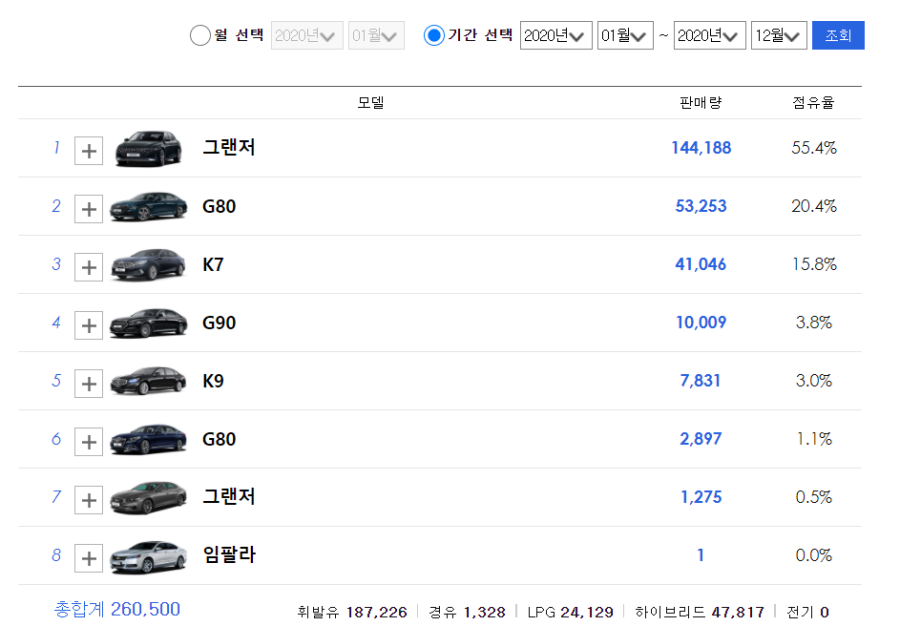This screenshot has height=626, width=900.
Task: Click the 0.0% share value
Action: 814,555
